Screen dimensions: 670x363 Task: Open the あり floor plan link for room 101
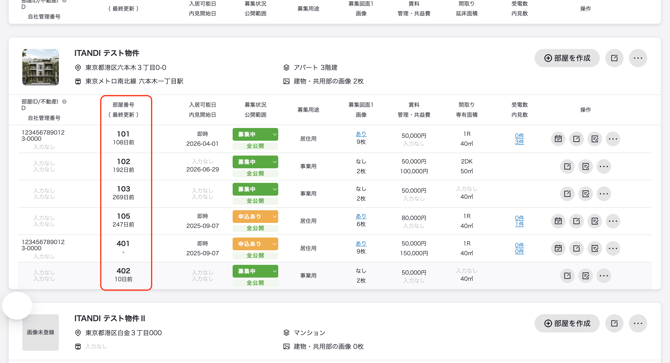pos(361,134)
